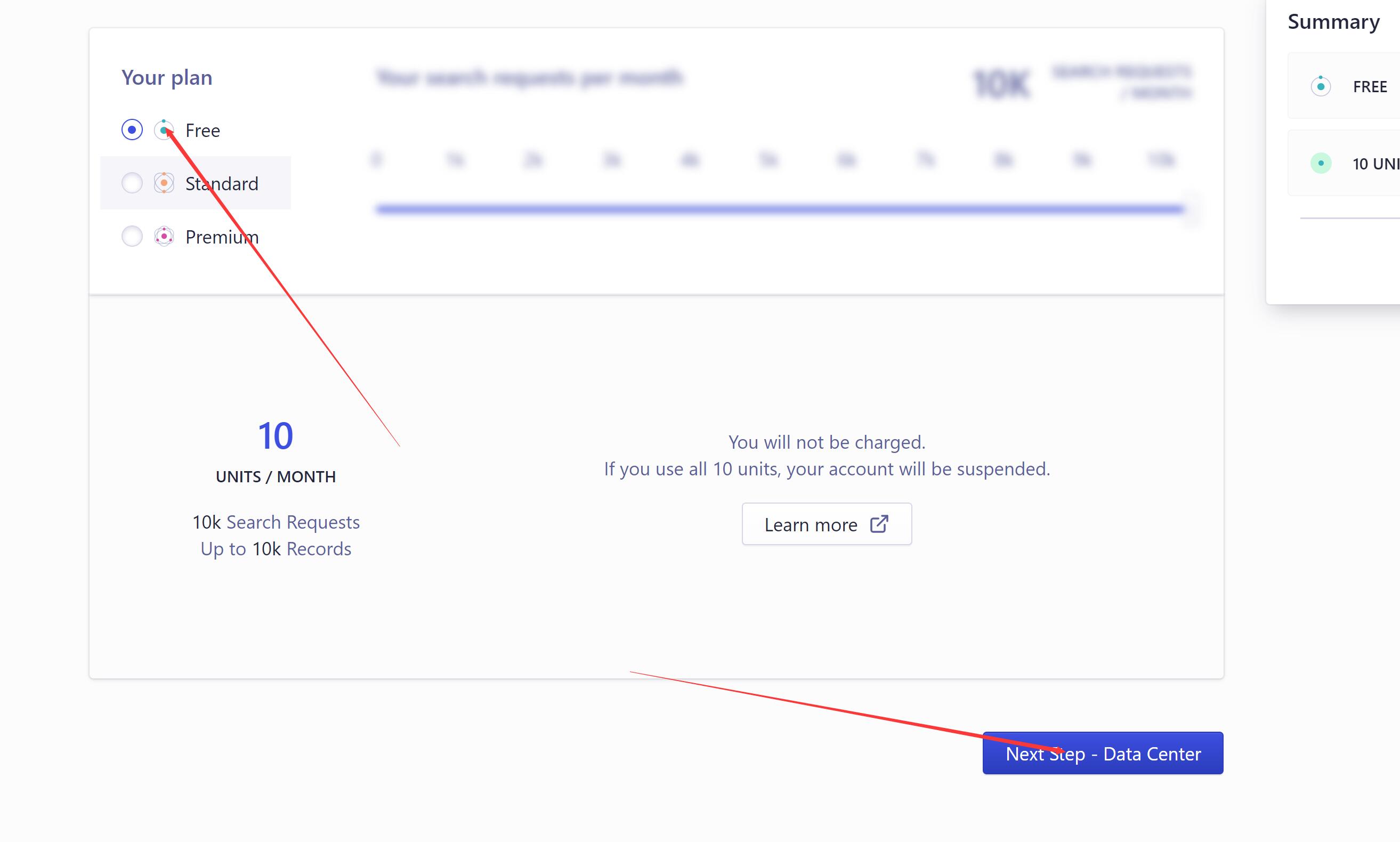Click the search requests slider track
Viewport: 1400px width, 842px height.
[779, 209]
